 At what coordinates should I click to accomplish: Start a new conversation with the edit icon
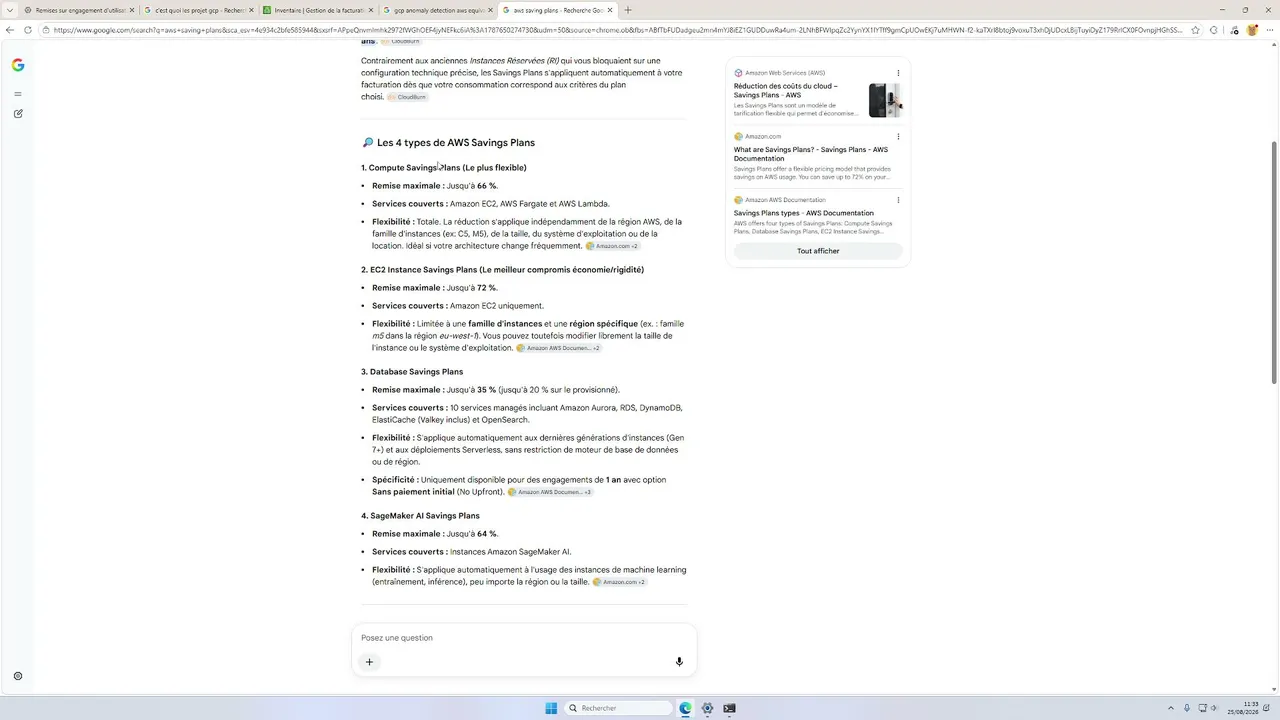18,114
